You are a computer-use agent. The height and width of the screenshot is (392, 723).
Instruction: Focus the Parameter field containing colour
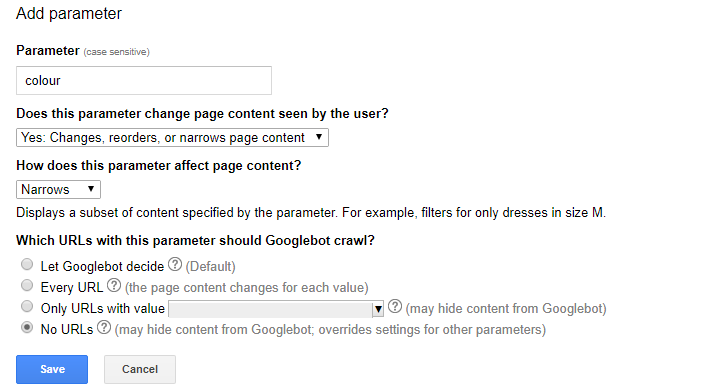click(144, 81)
